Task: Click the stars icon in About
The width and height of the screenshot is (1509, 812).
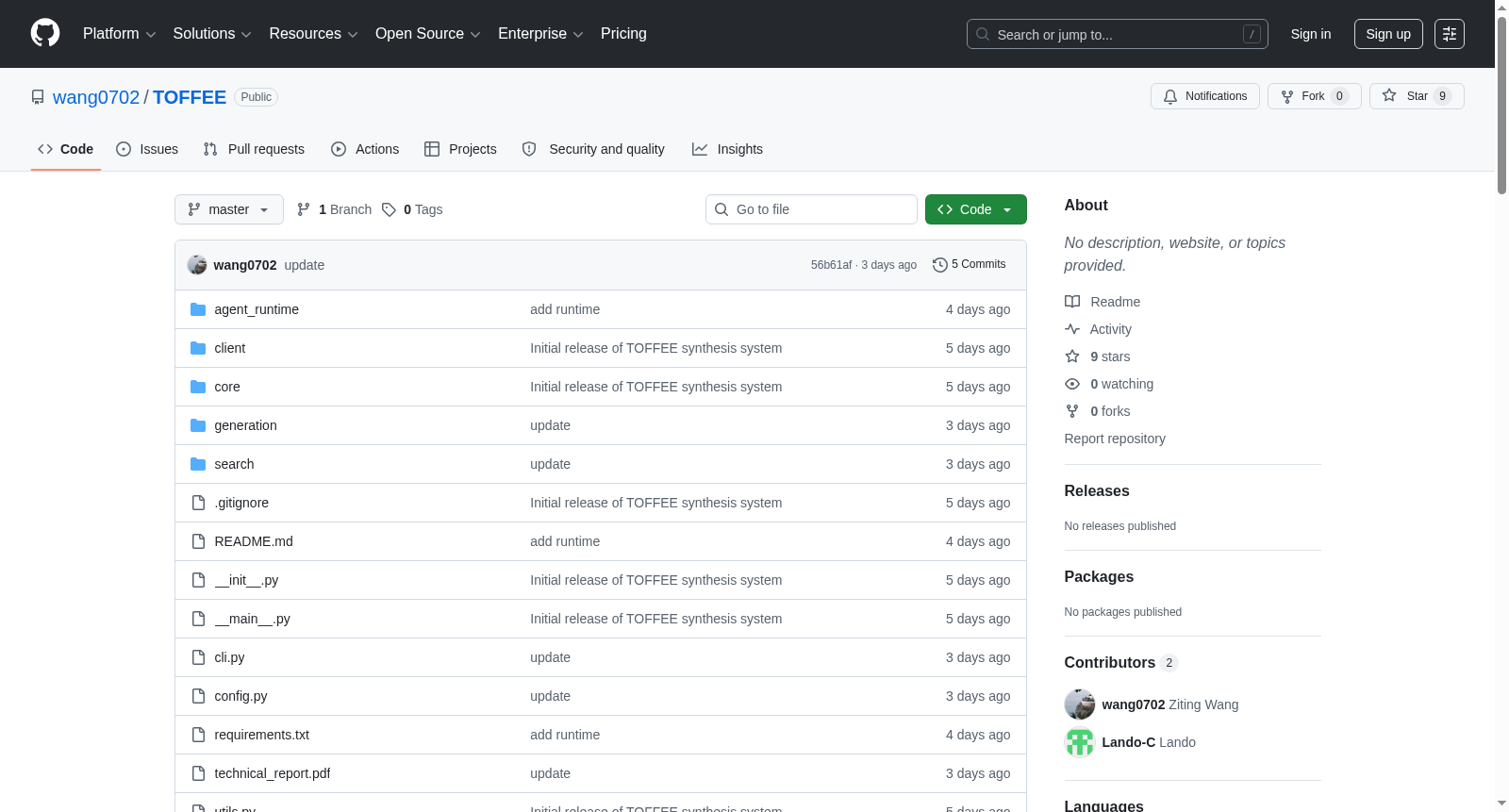Action: [x=1072, y=356]
